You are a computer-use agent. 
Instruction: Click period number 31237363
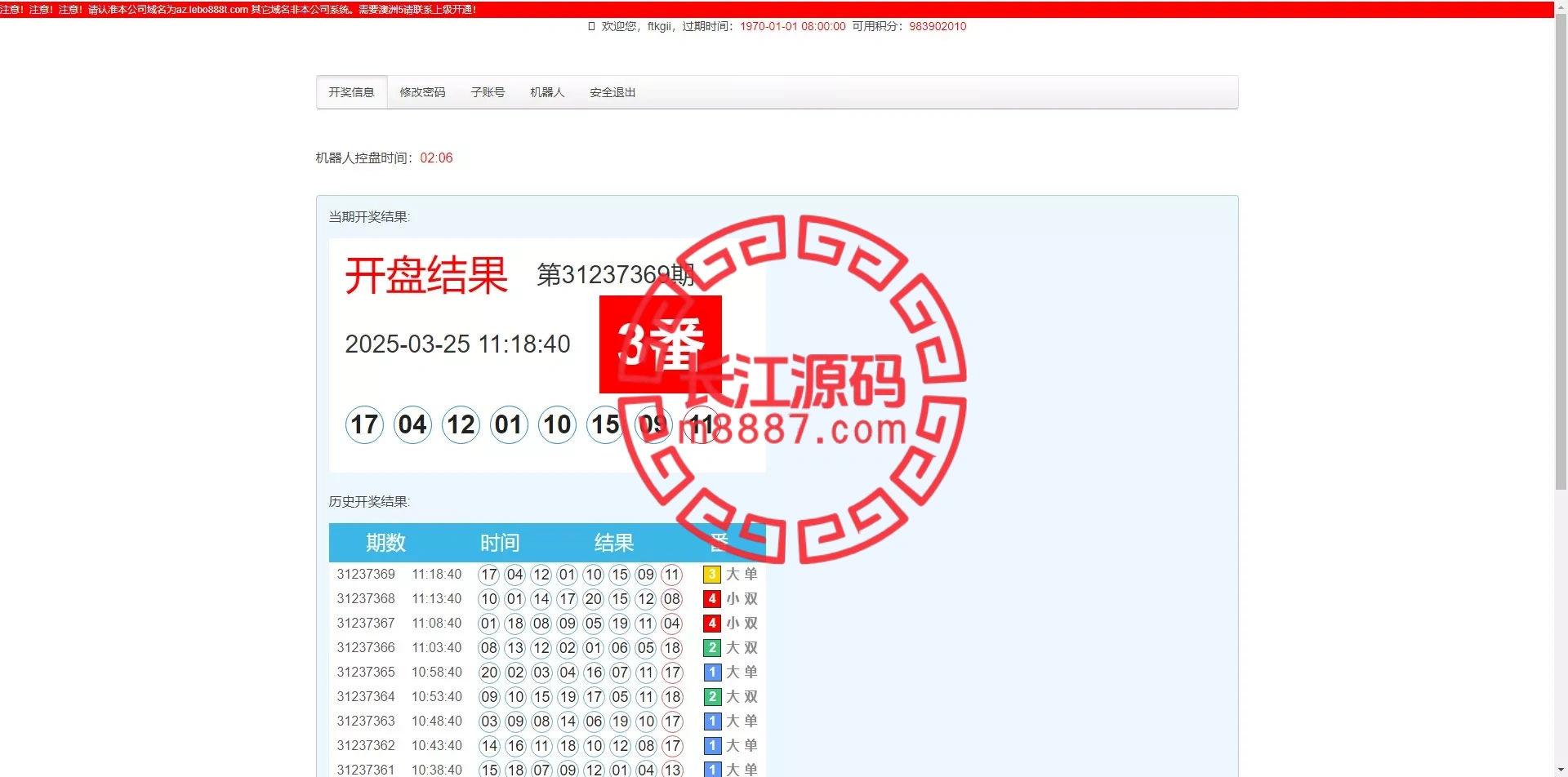366,721
